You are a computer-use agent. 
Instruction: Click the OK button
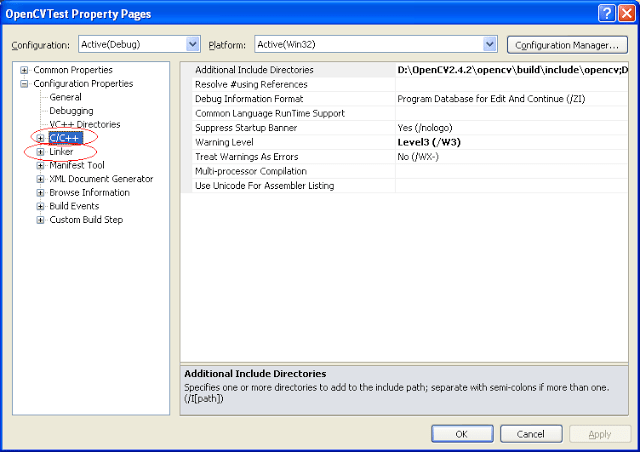tap(461, 434)
